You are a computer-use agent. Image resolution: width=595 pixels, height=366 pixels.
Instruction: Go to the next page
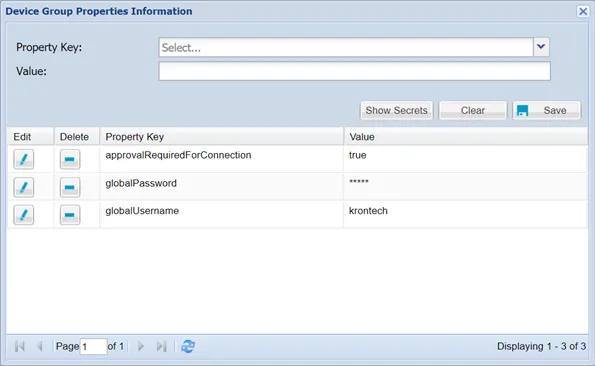[140, 346]
